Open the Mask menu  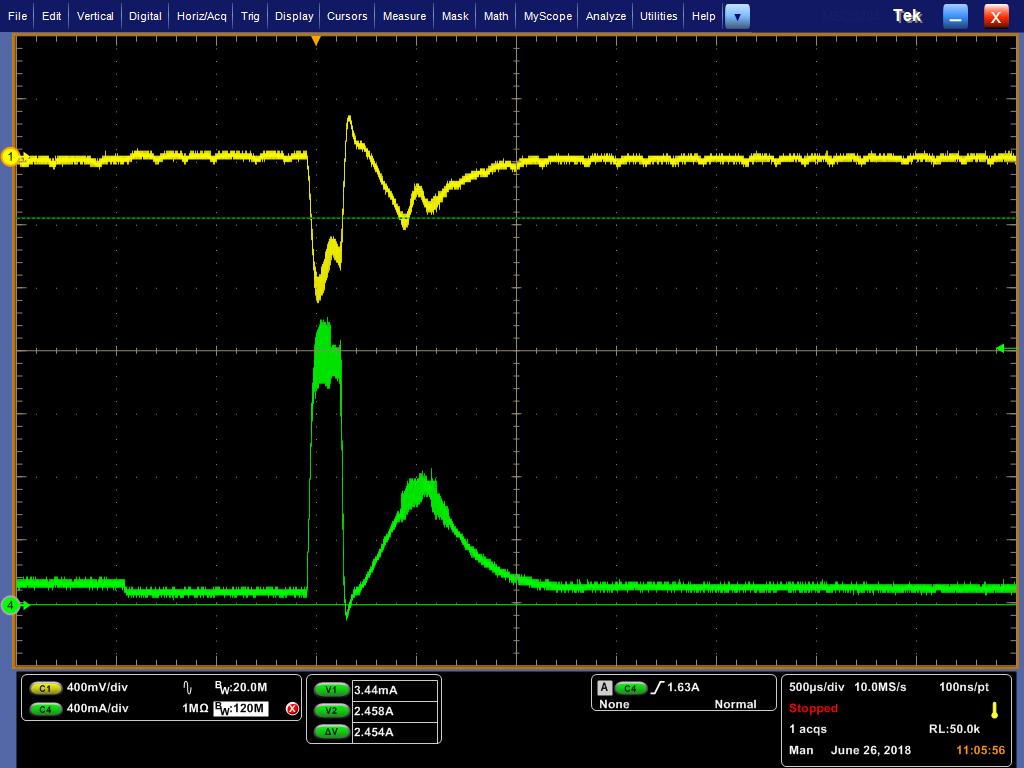pyautogui.click(x=455, y=16)
